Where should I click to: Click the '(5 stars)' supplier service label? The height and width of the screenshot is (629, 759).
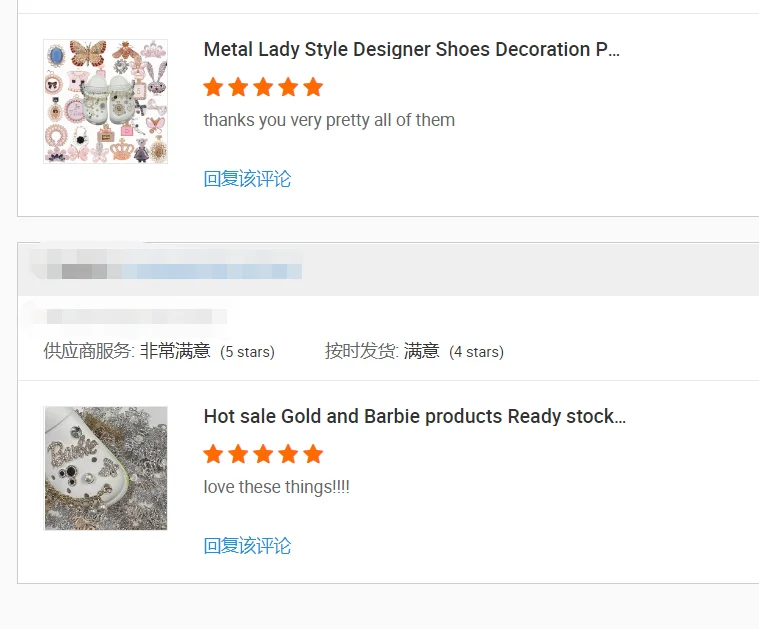coord(247,352)
